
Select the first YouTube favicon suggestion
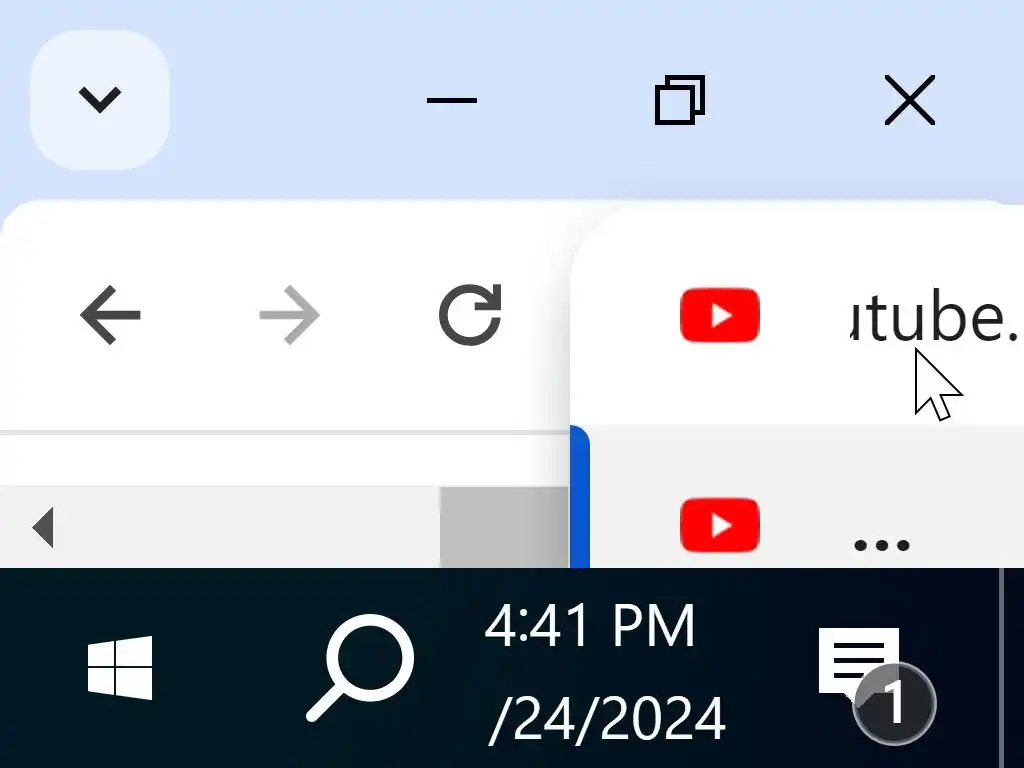click(720, 315)
